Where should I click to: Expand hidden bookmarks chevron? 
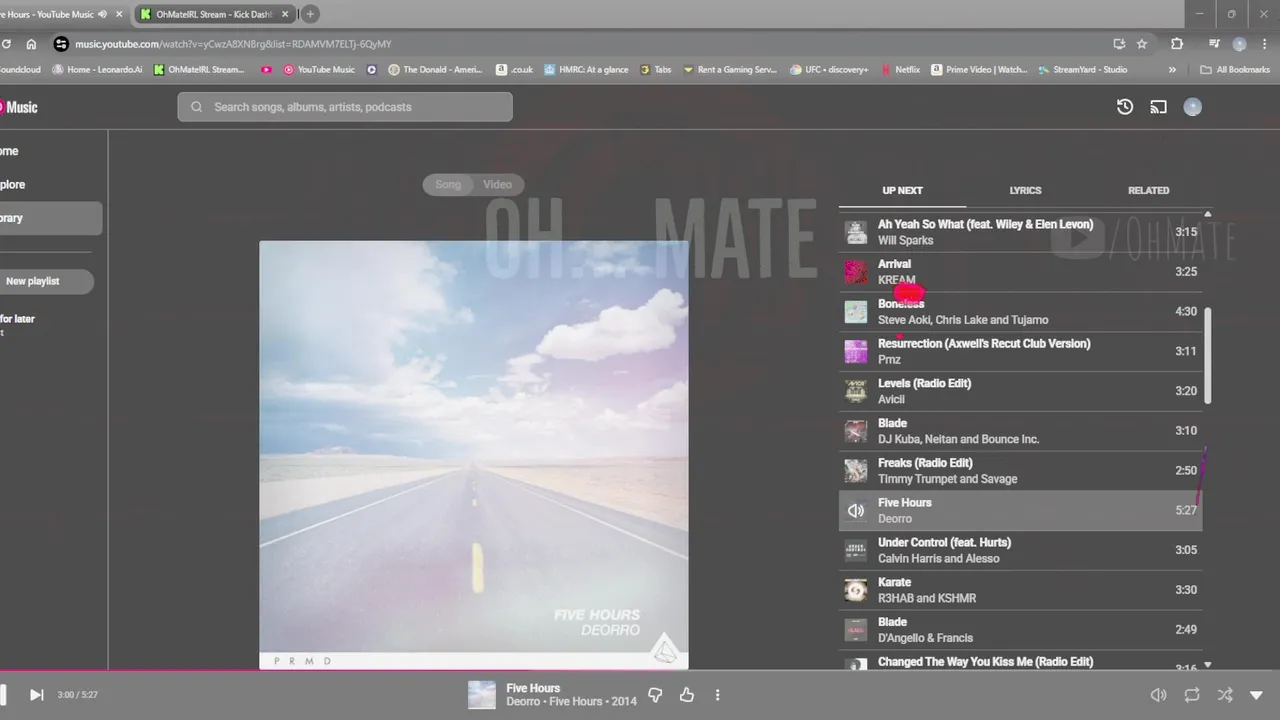point(1172,70)
